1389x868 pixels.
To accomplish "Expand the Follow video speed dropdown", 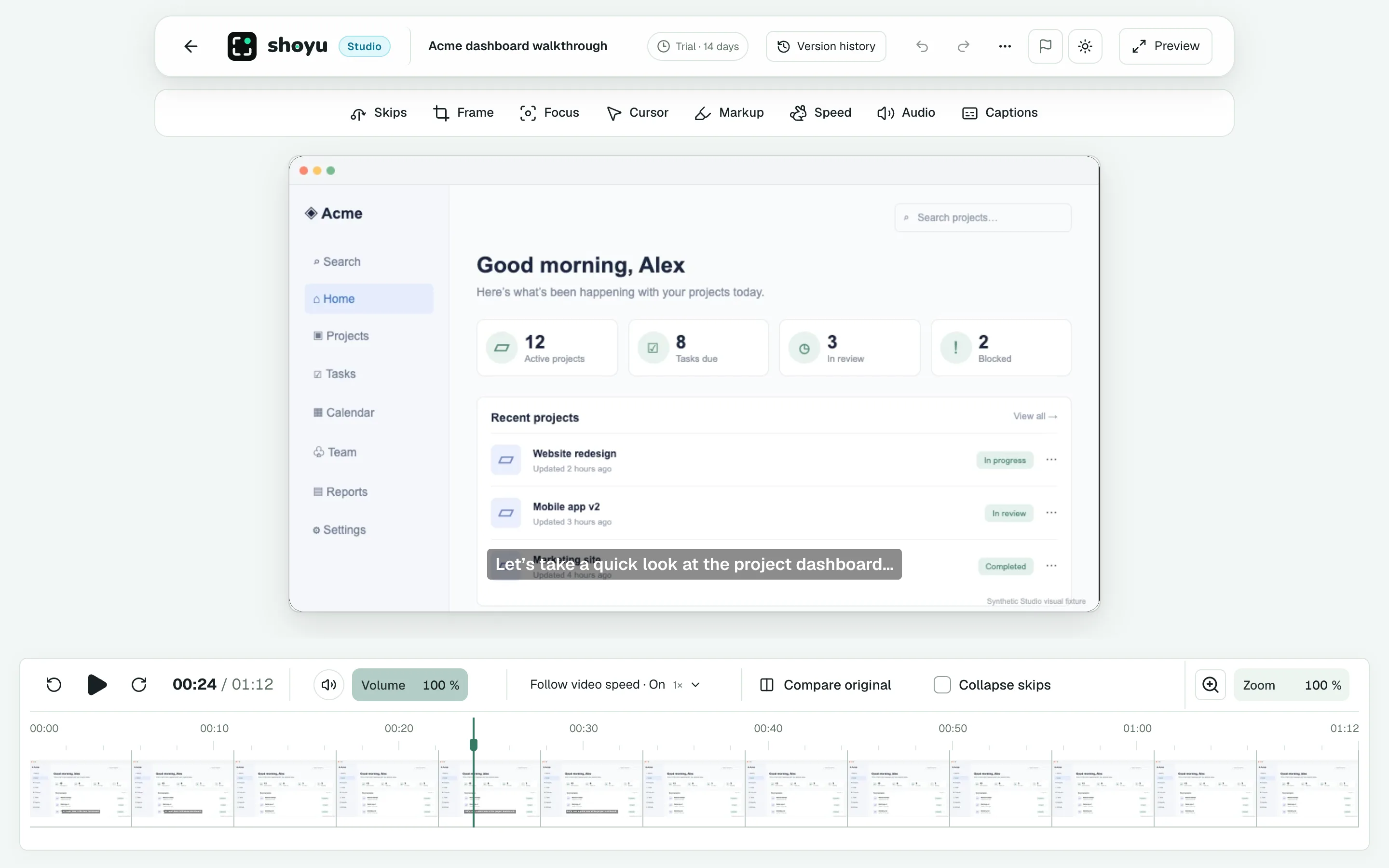I will 615,684.
